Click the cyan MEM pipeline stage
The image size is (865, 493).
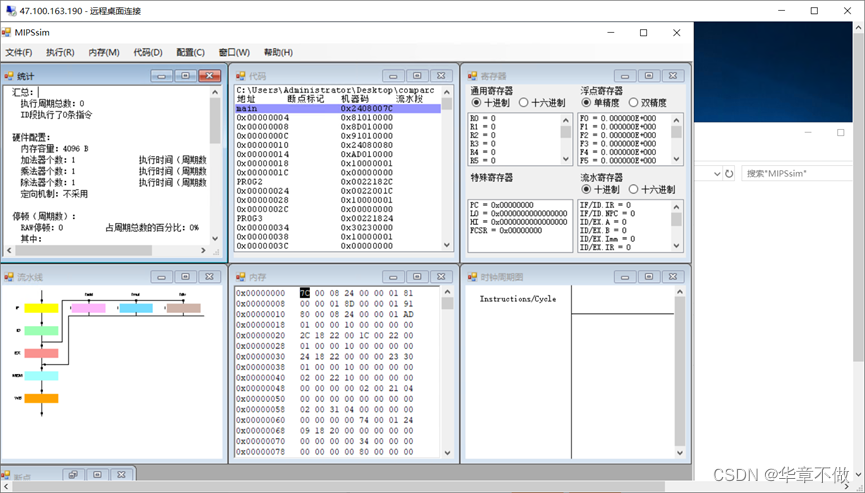click(41, 376)
